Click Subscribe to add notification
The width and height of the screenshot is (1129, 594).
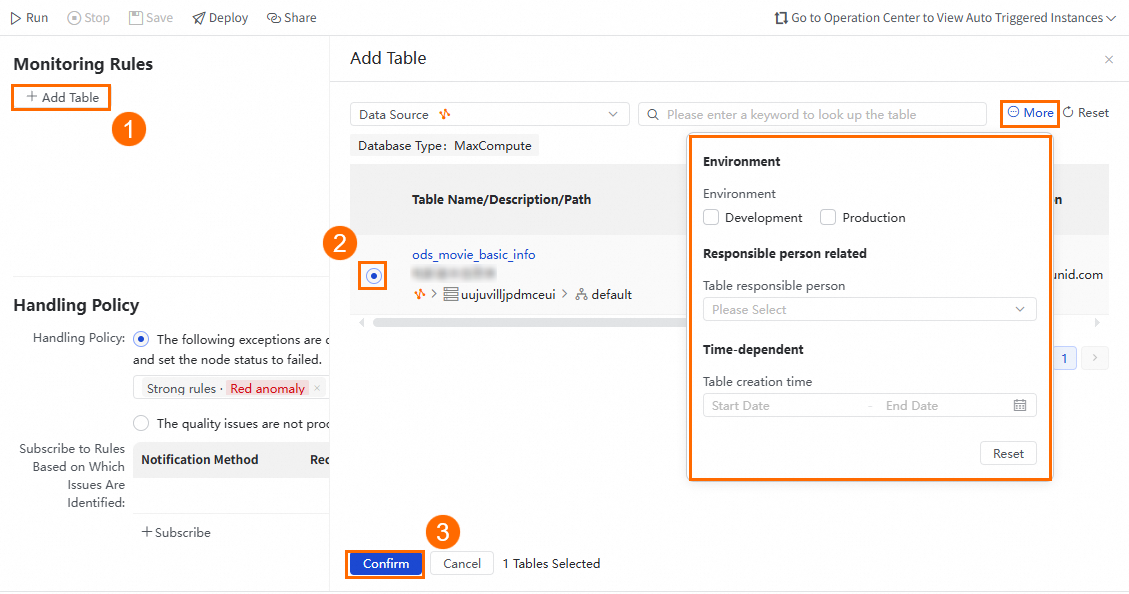(x=176, y=532)
